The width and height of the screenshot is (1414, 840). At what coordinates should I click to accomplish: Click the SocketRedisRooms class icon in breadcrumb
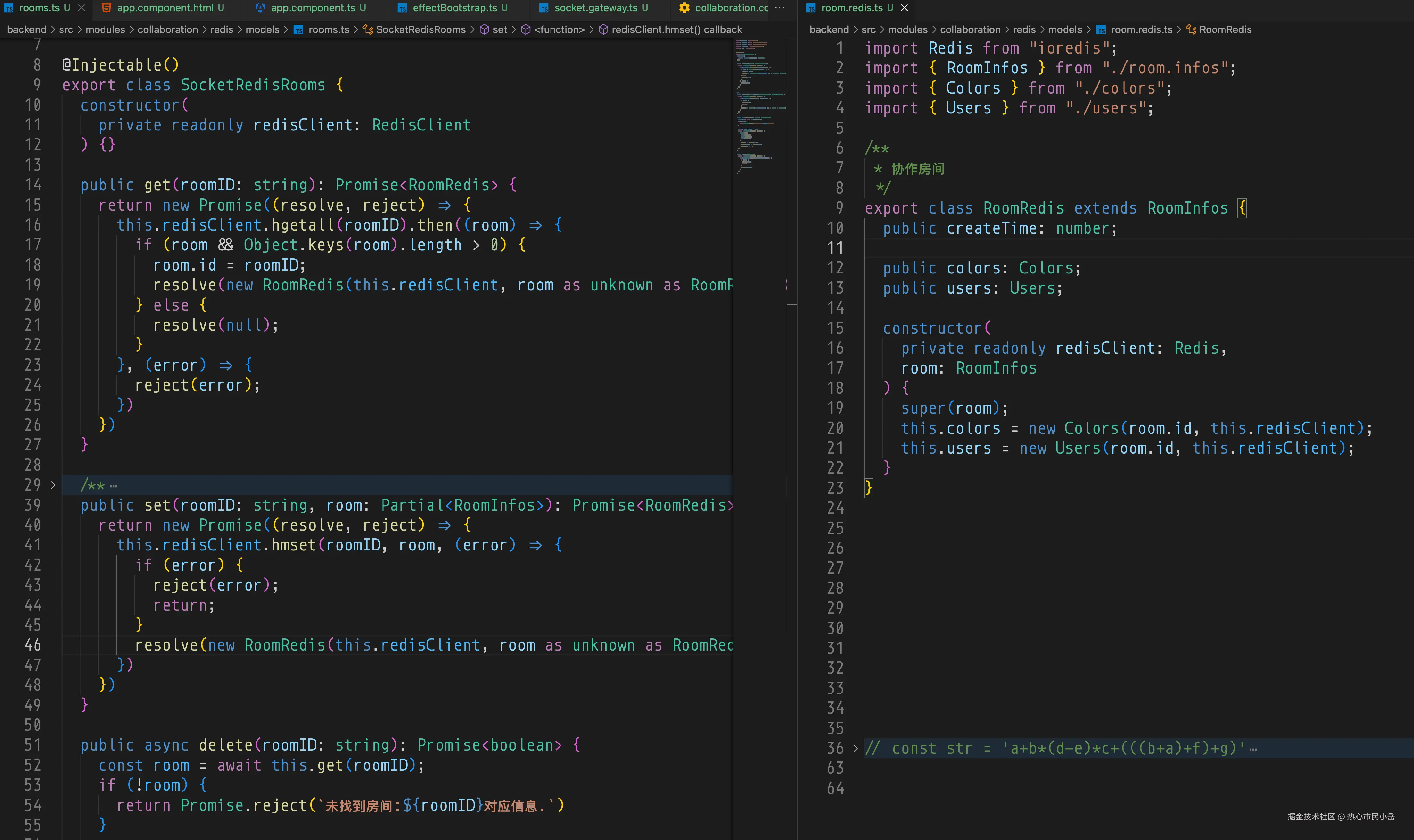[368, 29]
